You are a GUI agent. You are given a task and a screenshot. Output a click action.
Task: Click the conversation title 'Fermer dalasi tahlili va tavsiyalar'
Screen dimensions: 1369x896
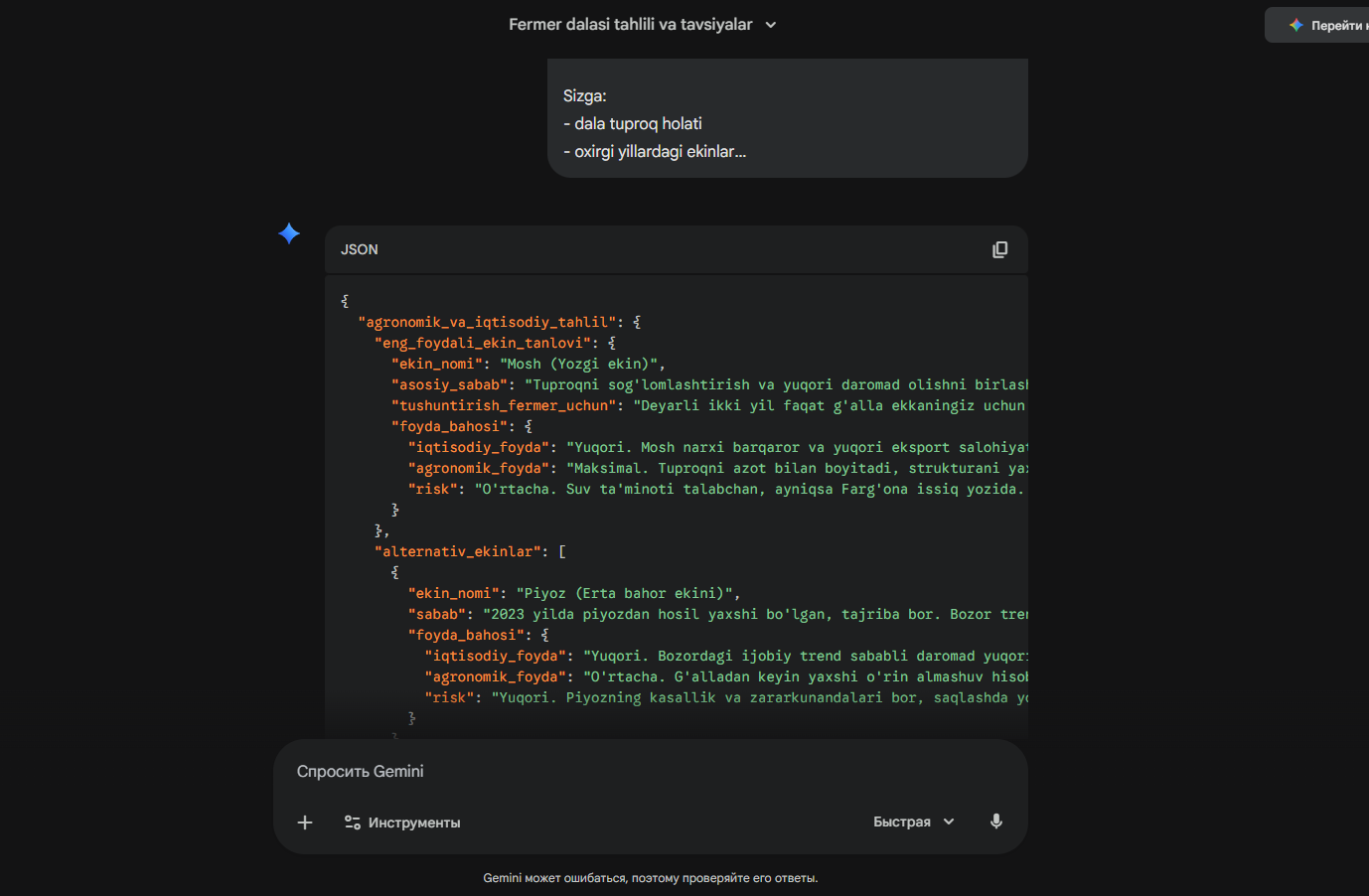630,25
